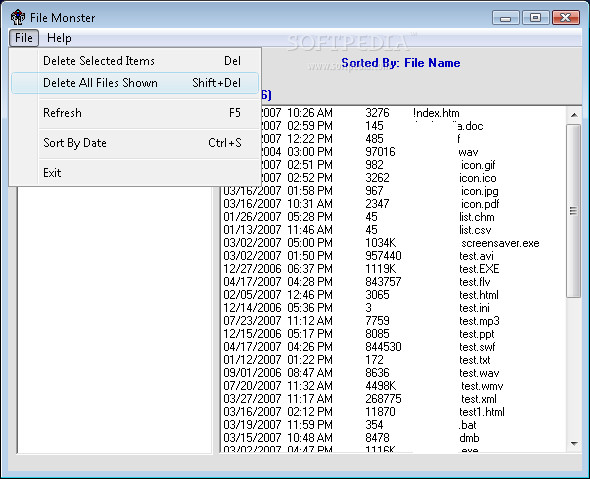Screen dimensions: 590x479
Task: Select the dmb file row
Action: click(393, 438)
